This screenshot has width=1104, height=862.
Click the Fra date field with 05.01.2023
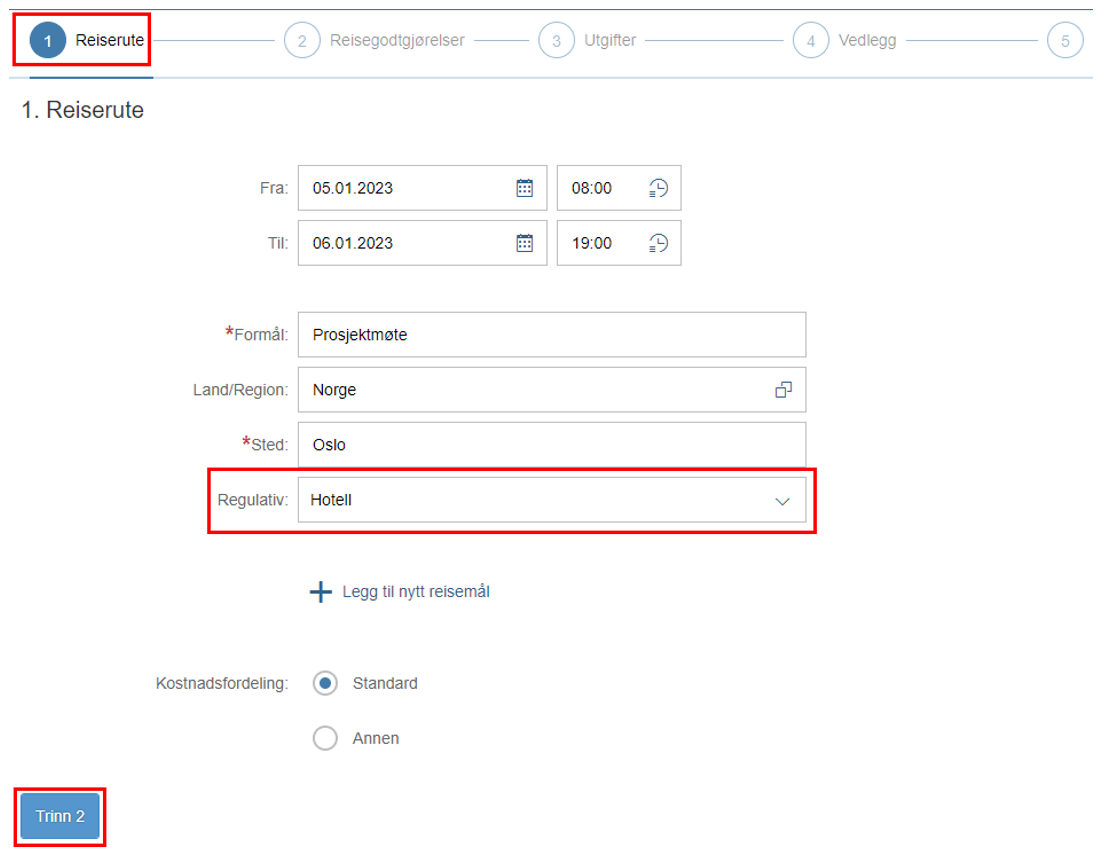coord(422,188)
